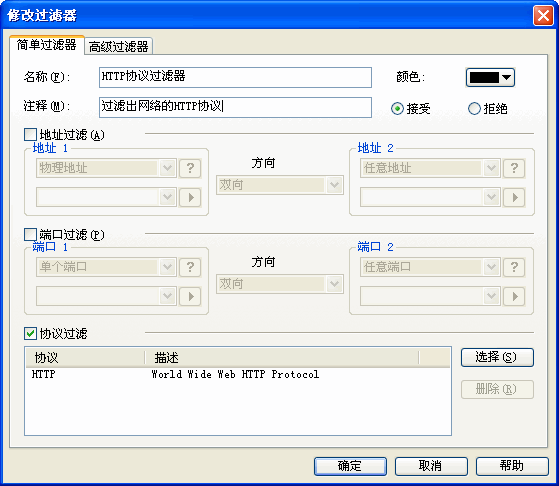559x486 pixels.
Task: Open the 任意端口 dropdown in 端口 2
Action: [430, 267]
